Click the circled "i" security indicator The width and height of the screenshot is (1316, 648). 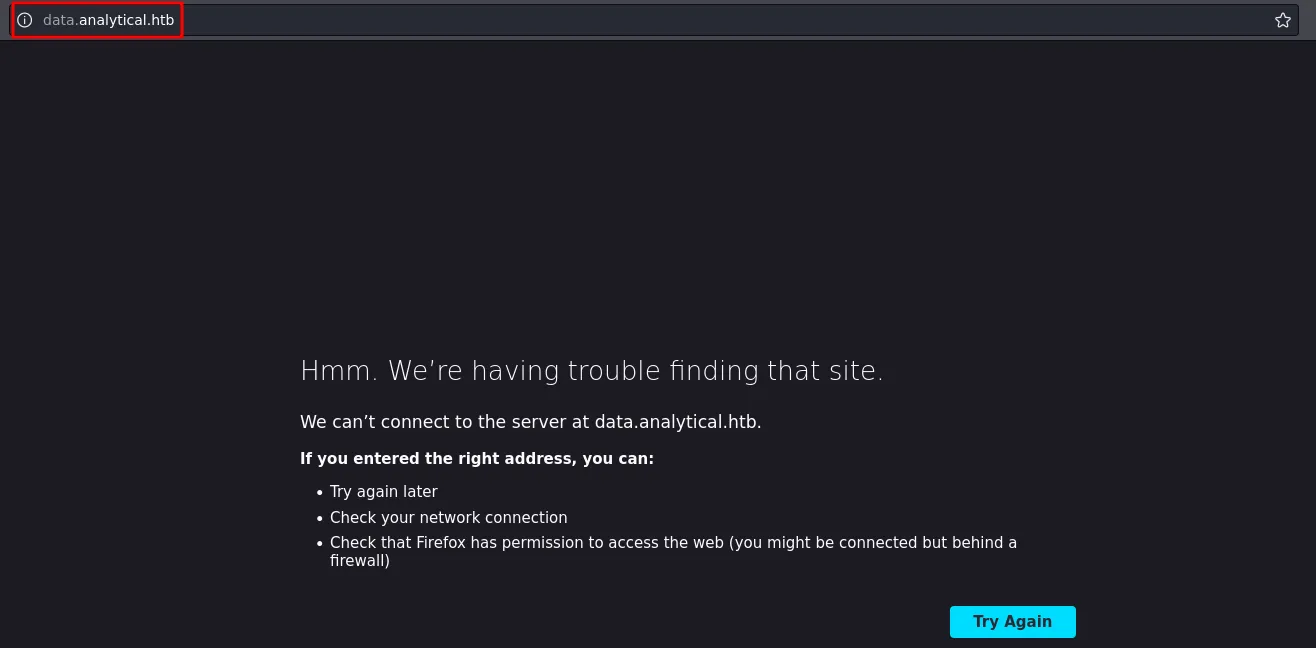pos(25,19)
